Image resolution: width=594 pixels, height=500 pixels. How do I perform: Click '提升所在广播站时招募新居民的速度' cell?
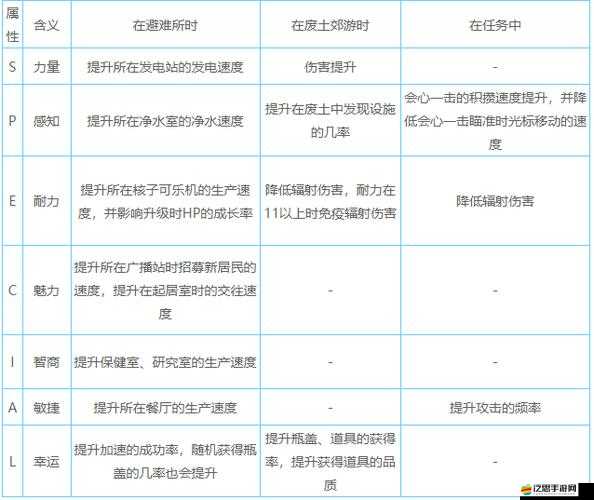click(x=165, y=290)
